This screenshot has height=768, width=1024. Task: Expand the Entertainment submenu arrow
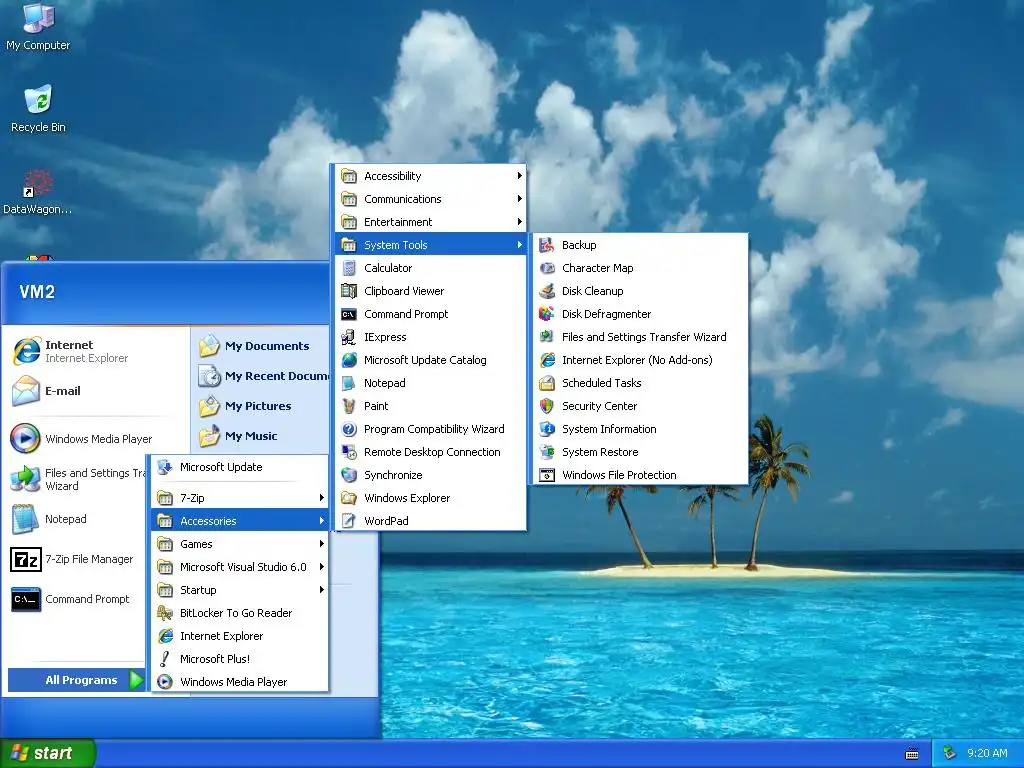tap(519, 221)
